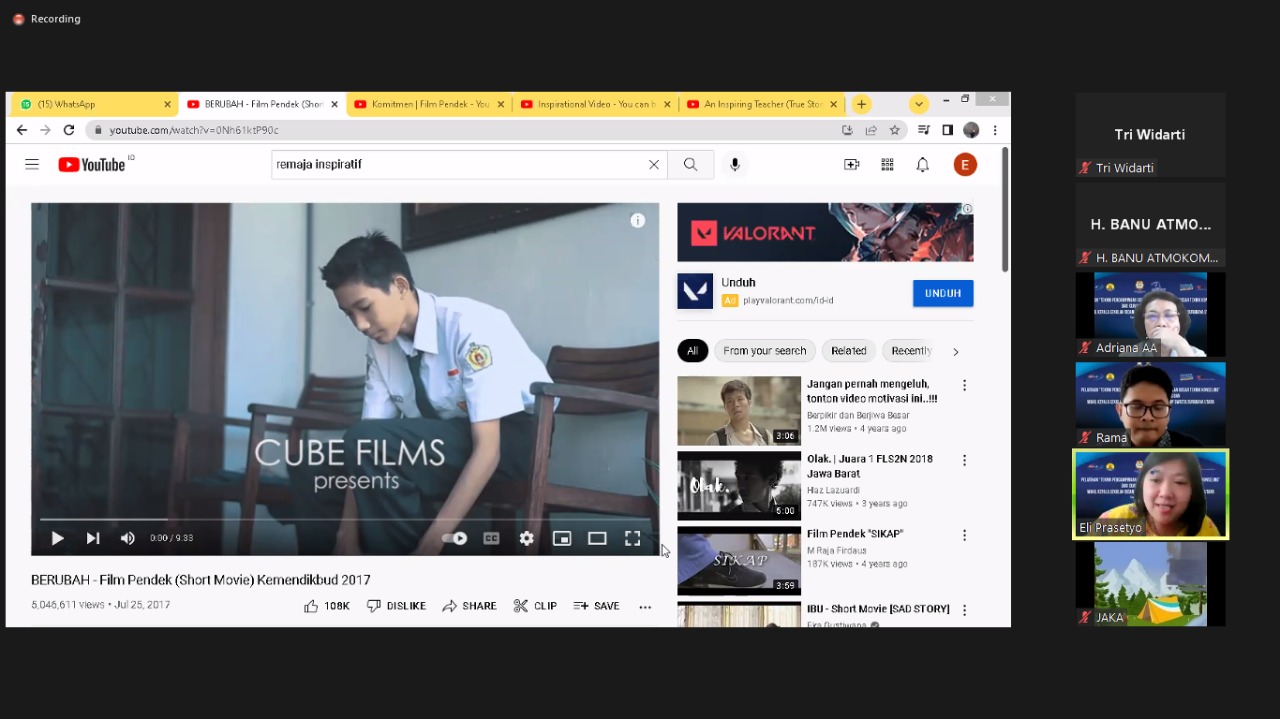Start voice search with microphone icon
The image size is (1280, 719).
coord(735,164)
